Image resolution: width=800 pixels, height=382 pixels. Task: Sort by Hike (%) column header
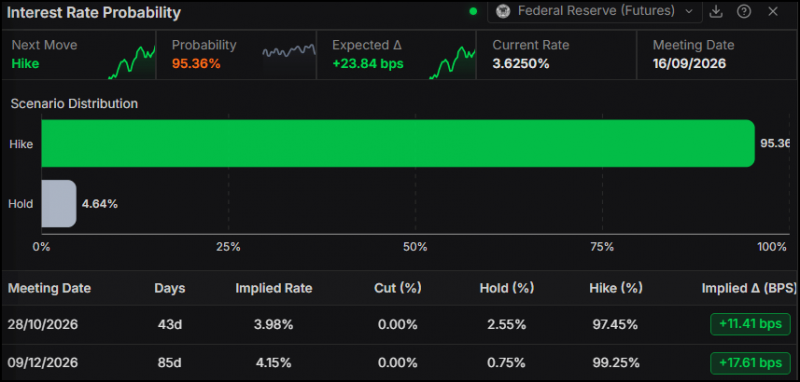click(x=616, y=288)
